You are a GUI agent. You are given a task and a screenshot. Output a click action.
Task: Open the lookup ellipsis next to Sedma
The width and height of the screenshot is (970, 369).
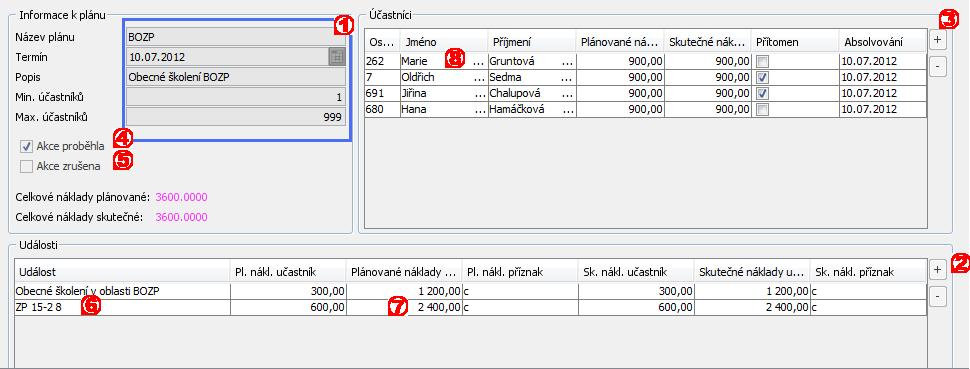567,77
